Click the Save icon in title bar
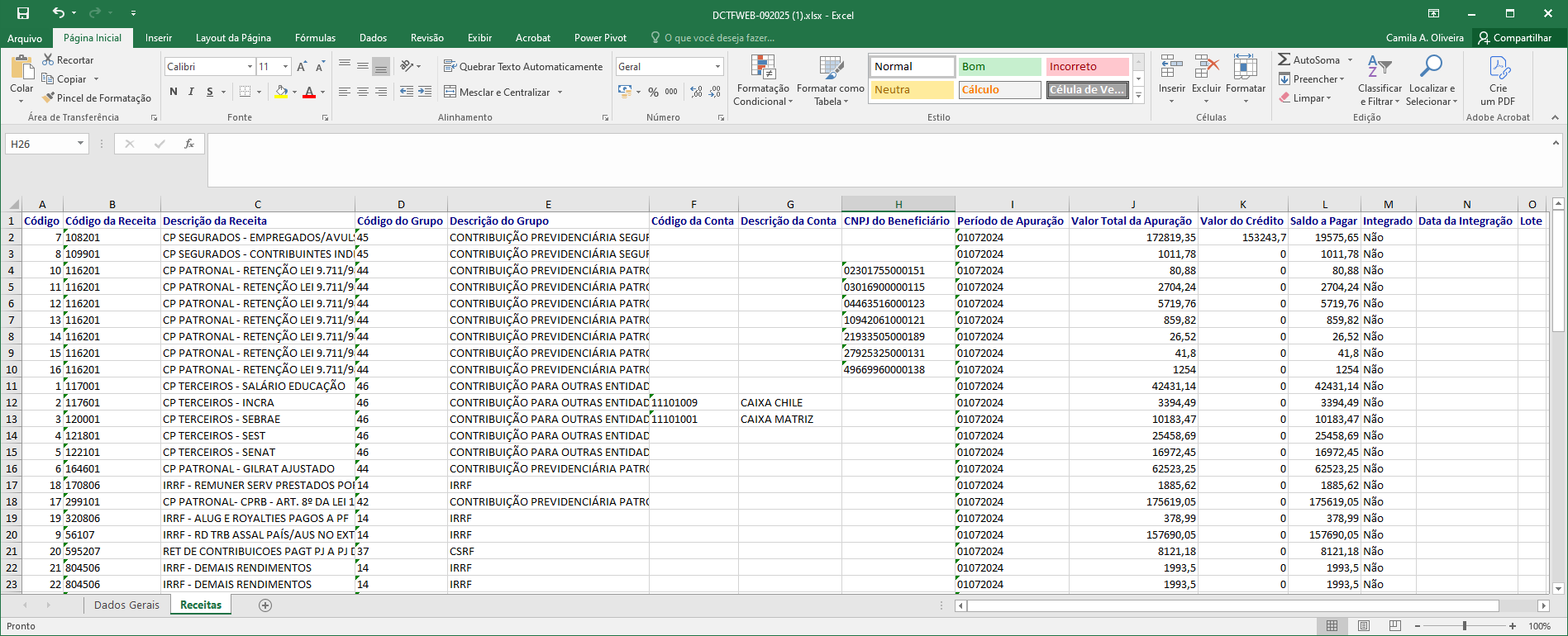 (x=23, y=13)
